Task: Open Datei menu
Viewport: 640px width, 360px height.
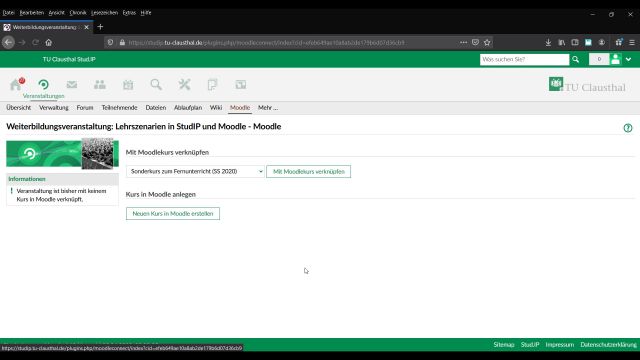Action: point(9,13)
